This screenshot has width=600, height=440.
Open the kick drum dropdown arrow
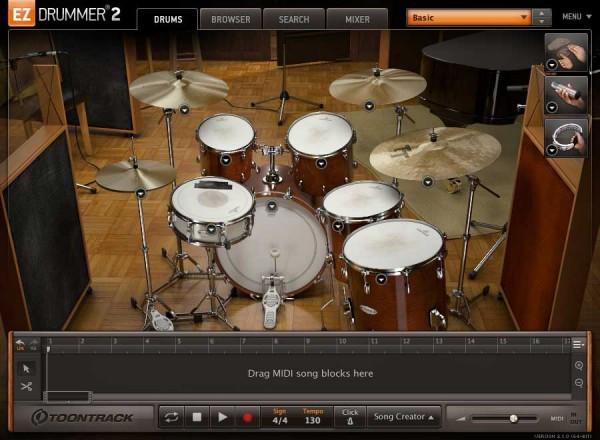pos(272,206)
